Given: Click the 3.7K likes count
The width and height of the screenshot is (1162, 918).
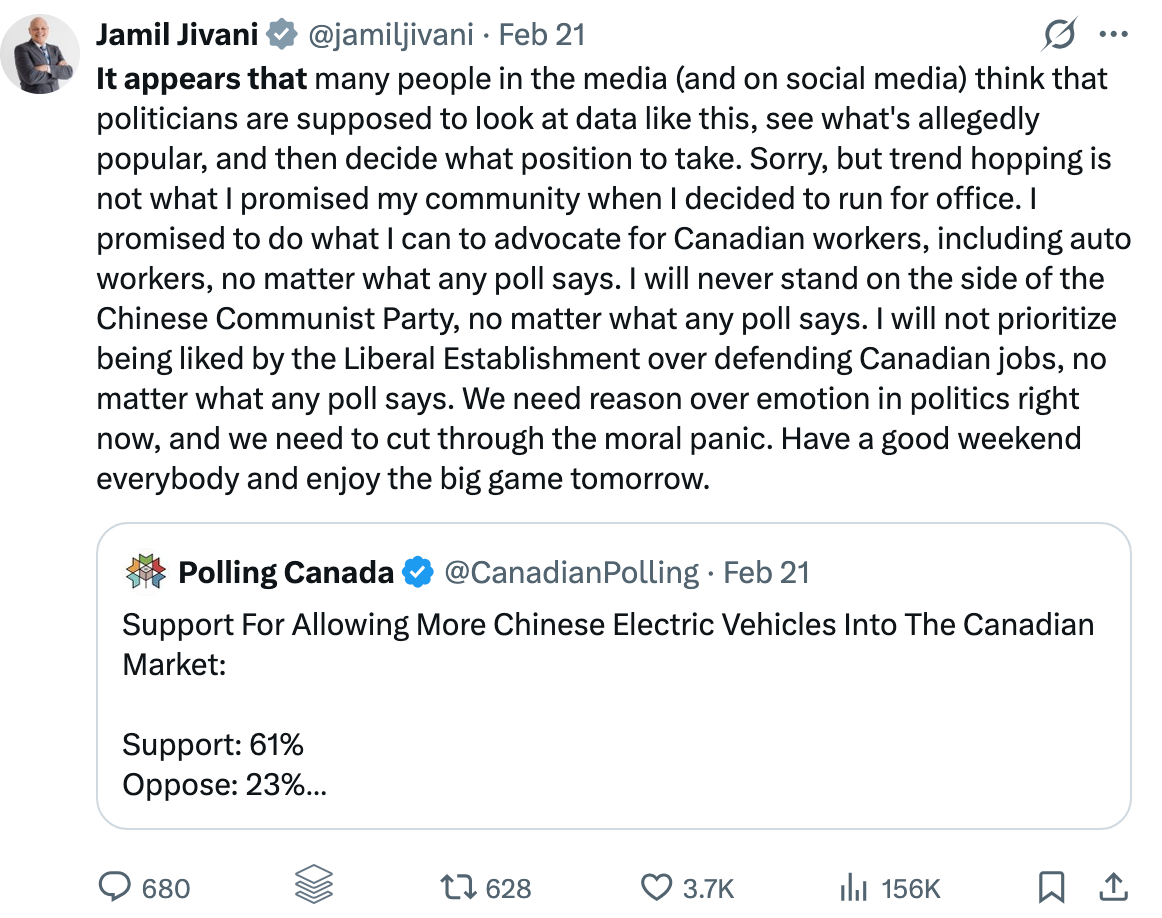Looking at the screenshot, I should click(x=706, y=886).
